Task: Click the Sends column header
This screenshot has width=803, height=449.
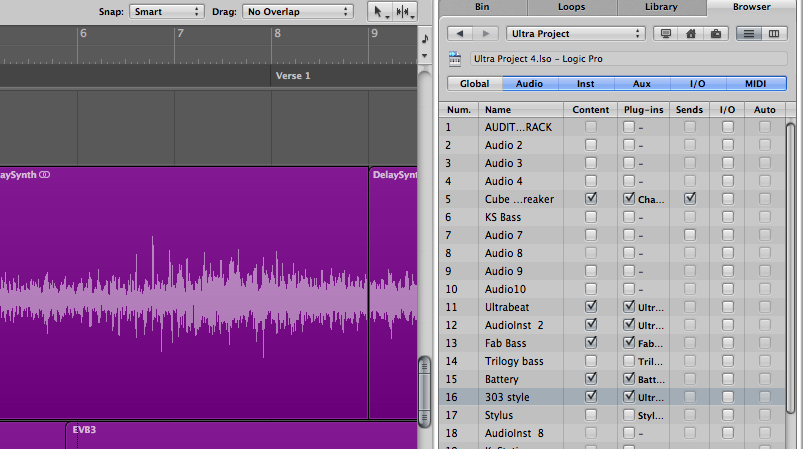Action: point(689,110)
